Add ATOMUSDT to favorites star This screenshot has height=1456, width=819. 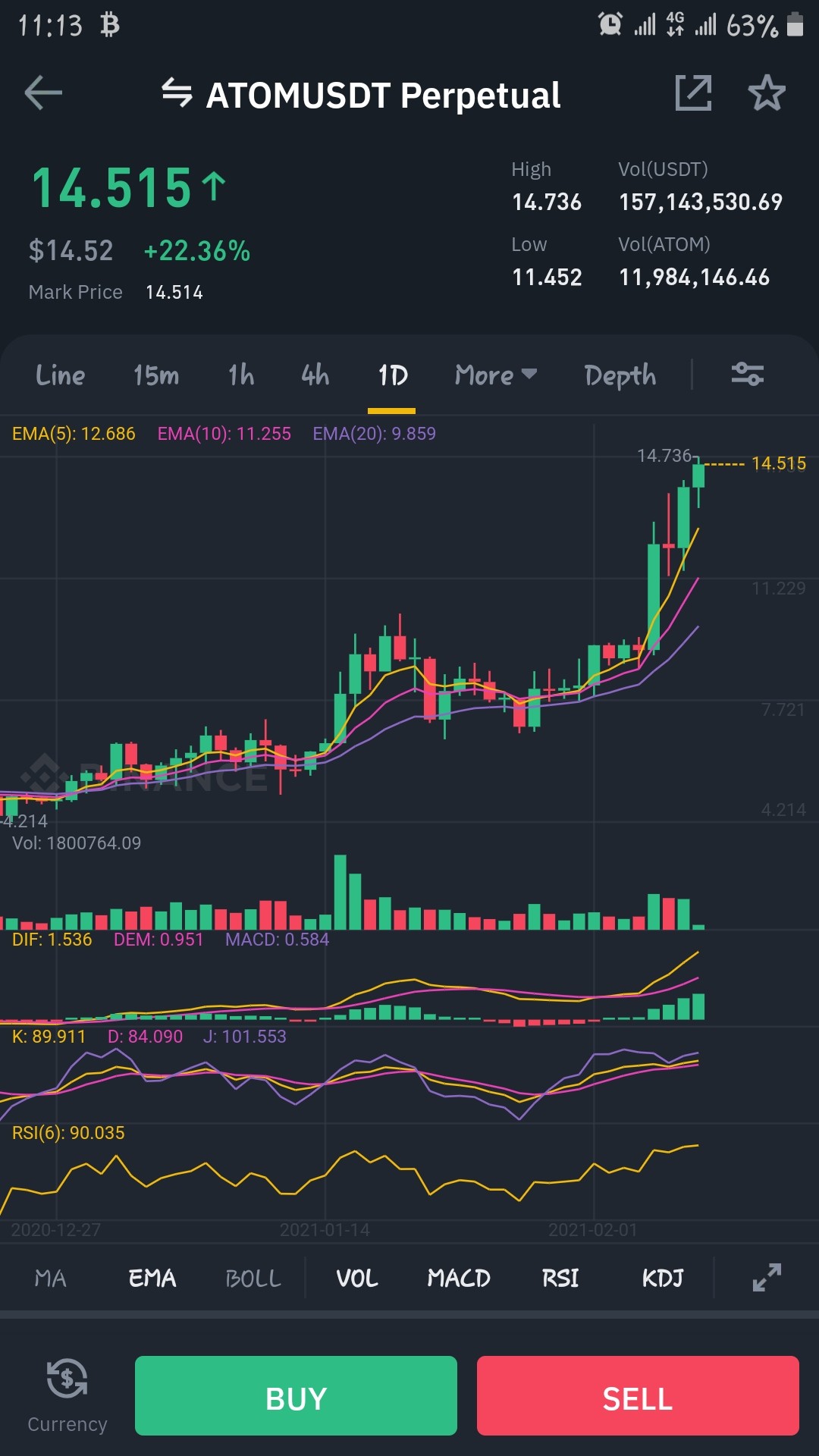click(x=767, y=93)
